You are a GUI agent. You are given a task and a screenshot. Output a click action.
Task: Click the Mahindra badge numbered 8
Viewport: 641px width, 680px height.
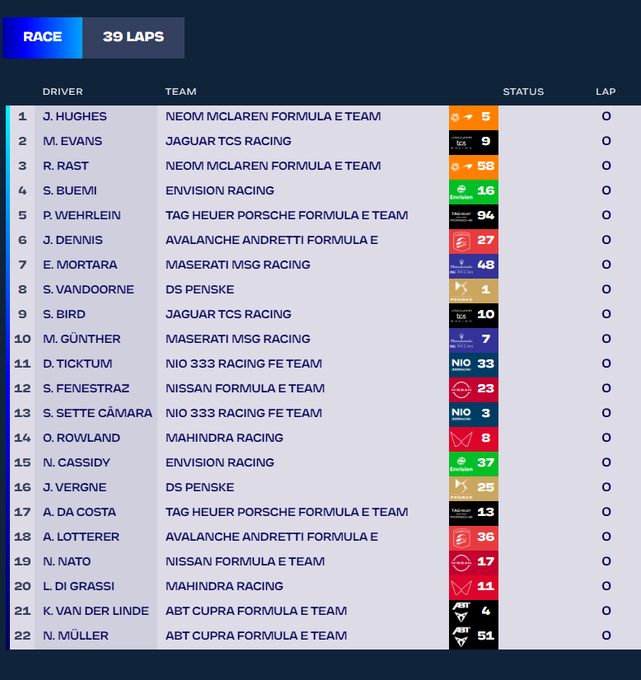[x=474, y=438]
